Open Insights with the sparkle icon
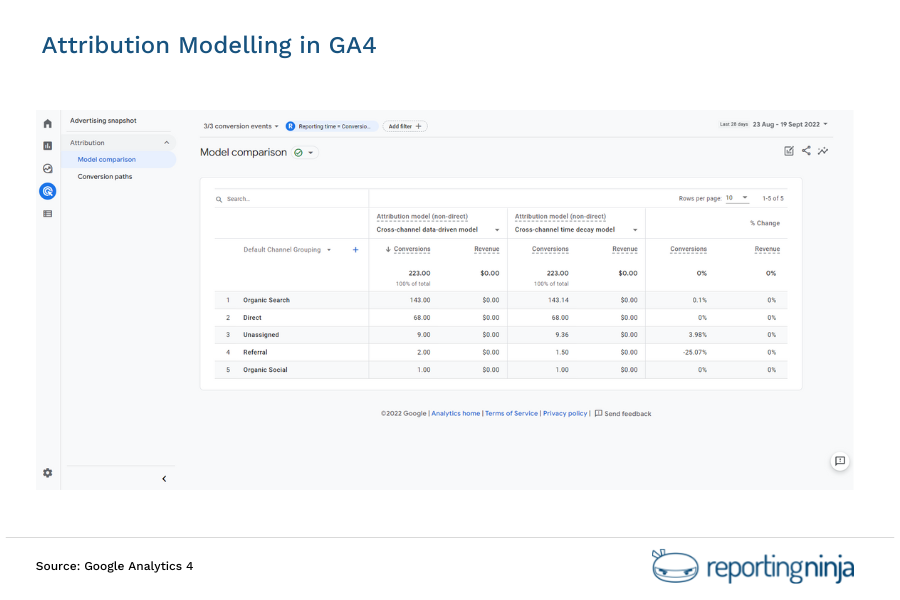This screenshot has height=600, width=900. pyautogui.click(x=823, y=150)
